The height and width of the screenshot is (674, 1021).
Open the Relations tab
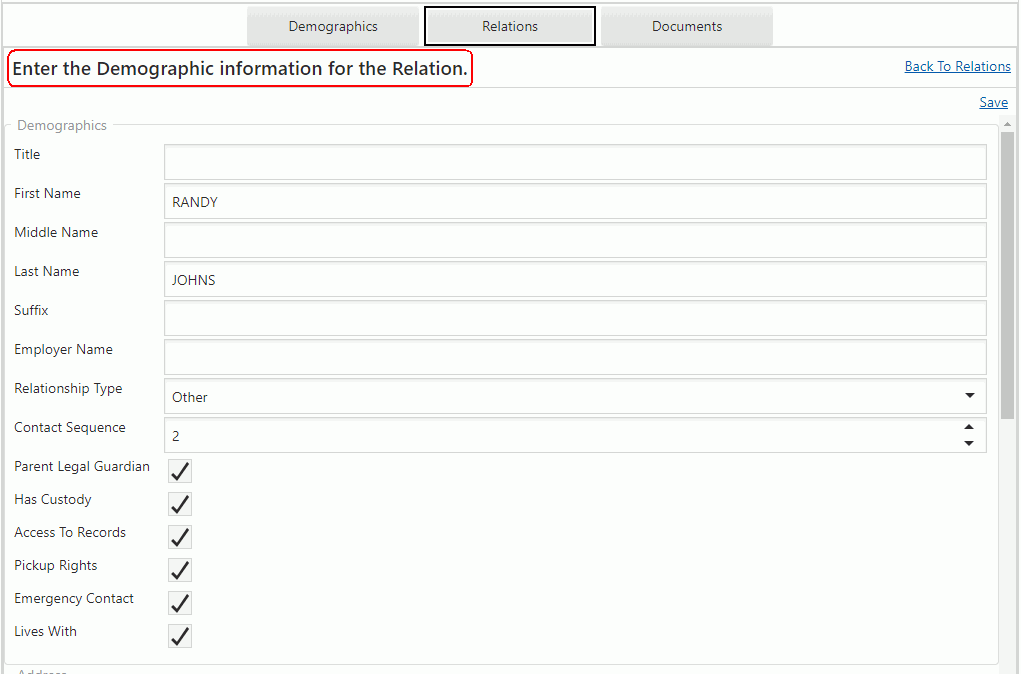tap(510, 27)
